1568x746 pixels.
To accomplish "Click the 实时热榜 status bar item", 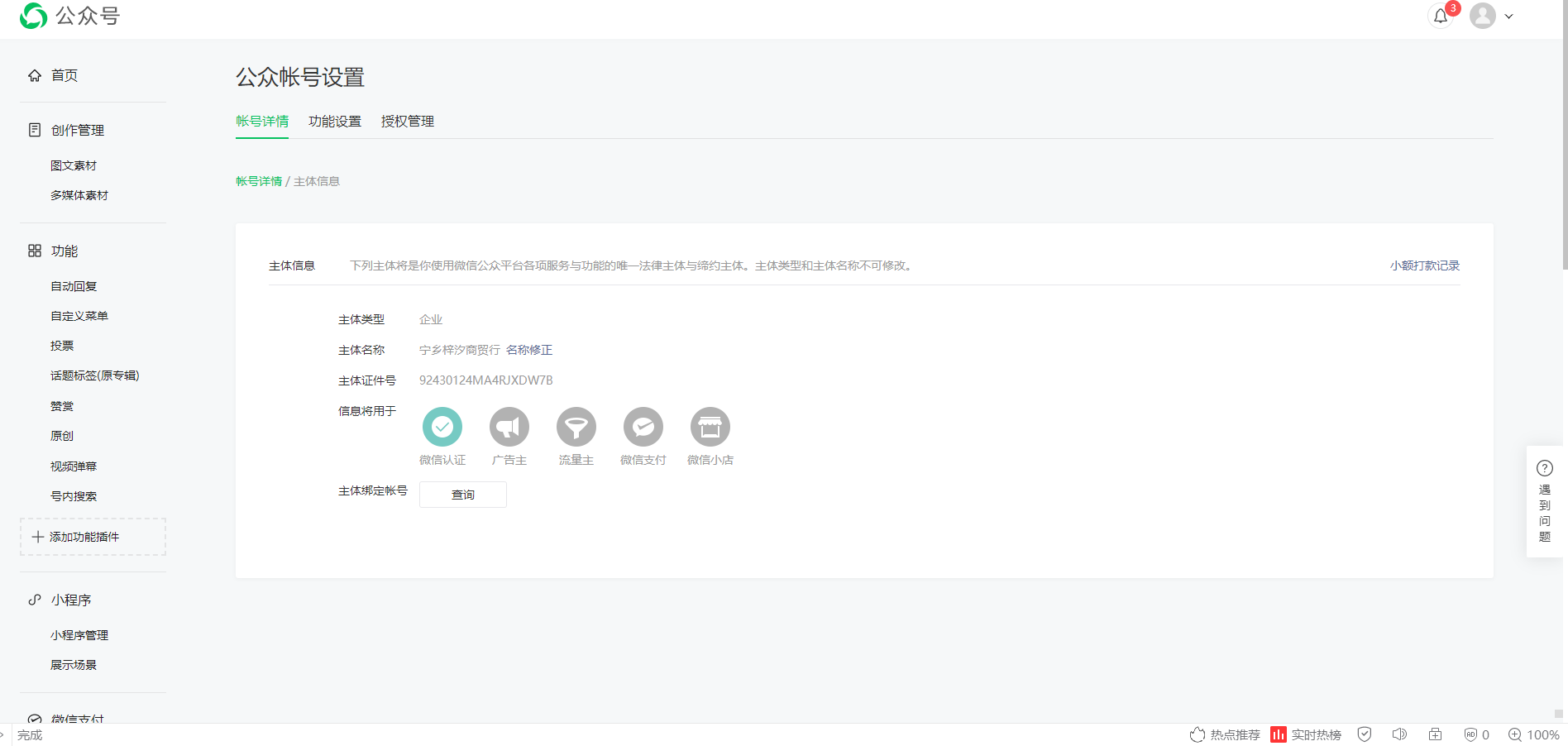I will (x=1306, y=734).
